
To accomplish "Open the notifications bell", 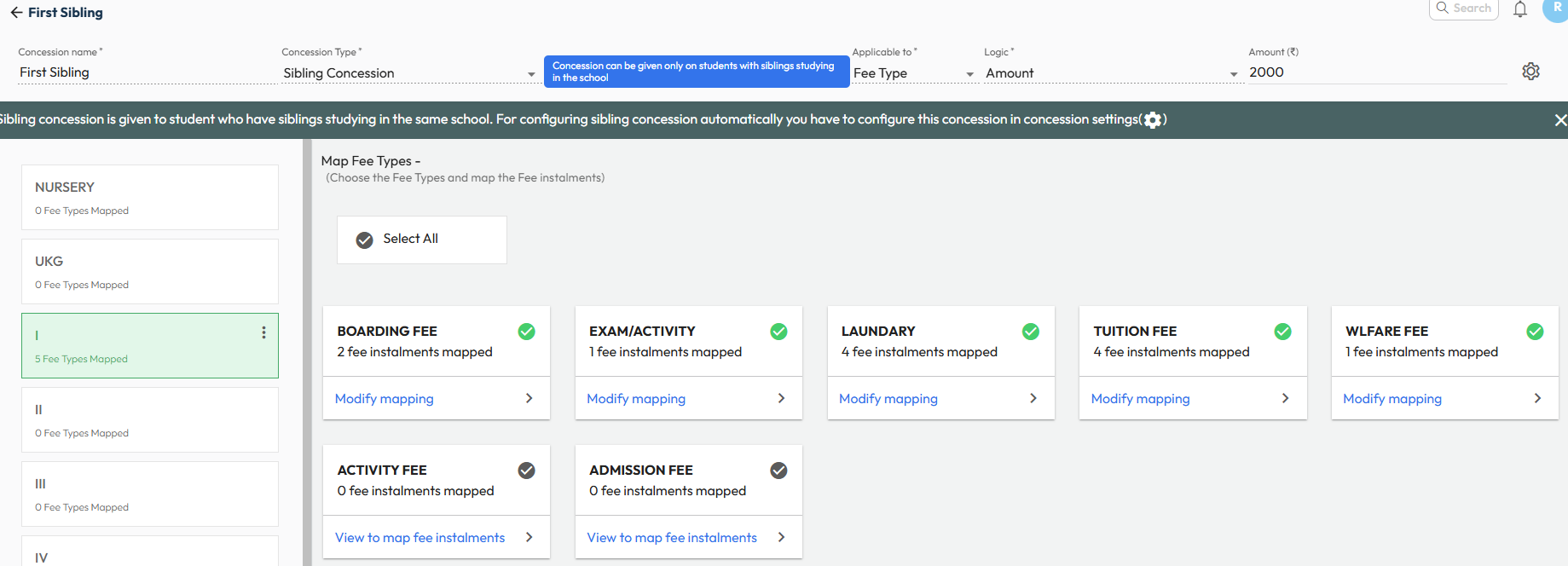I will tap(1520, 9).
